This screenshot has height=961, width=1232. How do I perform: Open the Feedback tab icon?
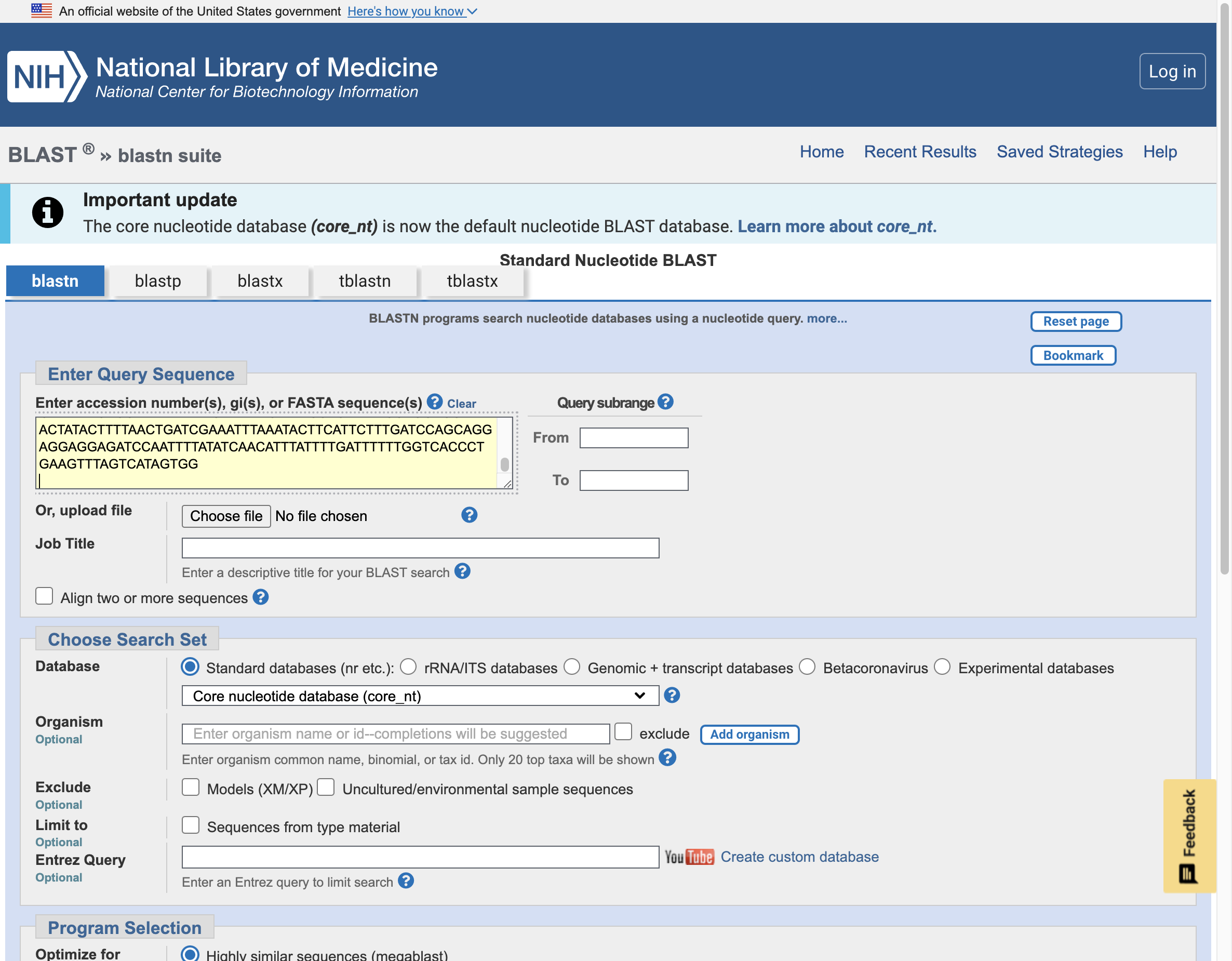tap(1188, 874)
